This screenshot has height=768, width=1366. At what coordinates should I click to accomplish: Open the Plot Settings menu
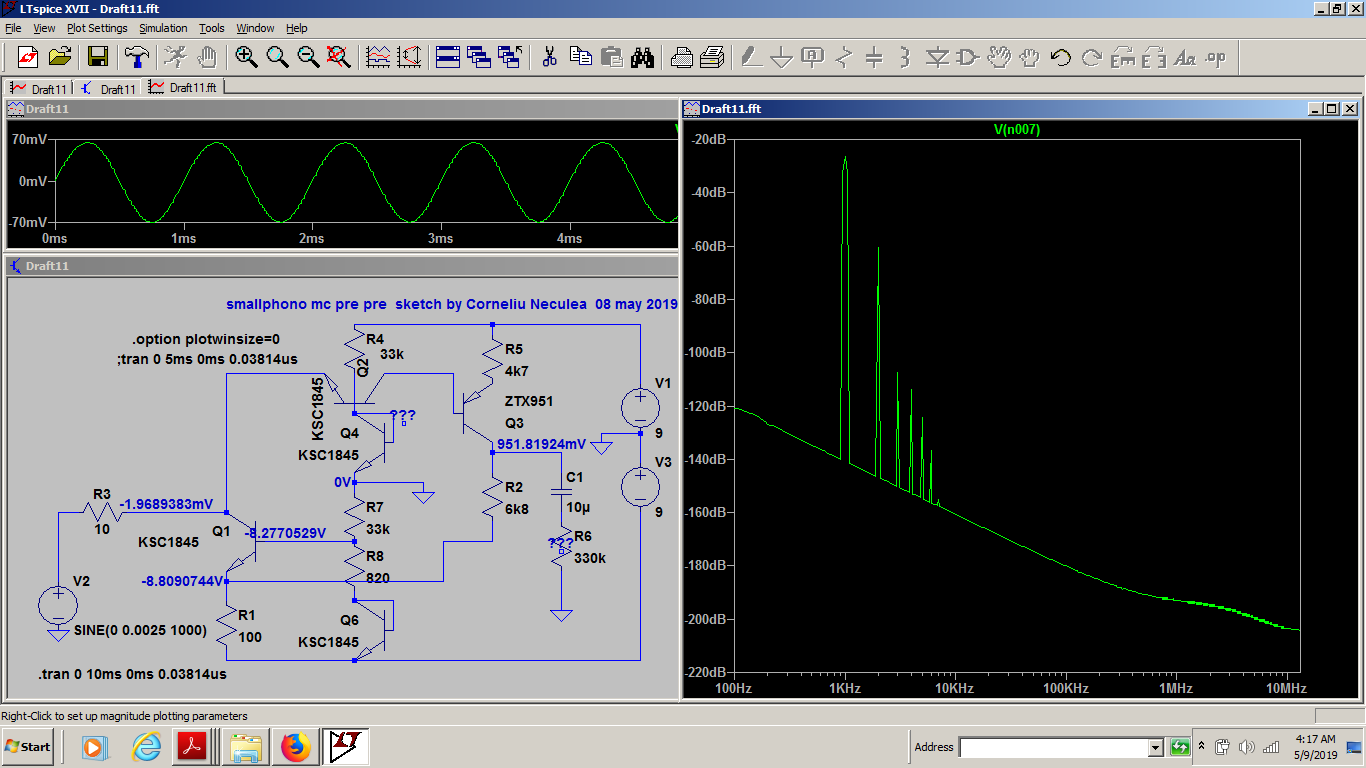97,28
